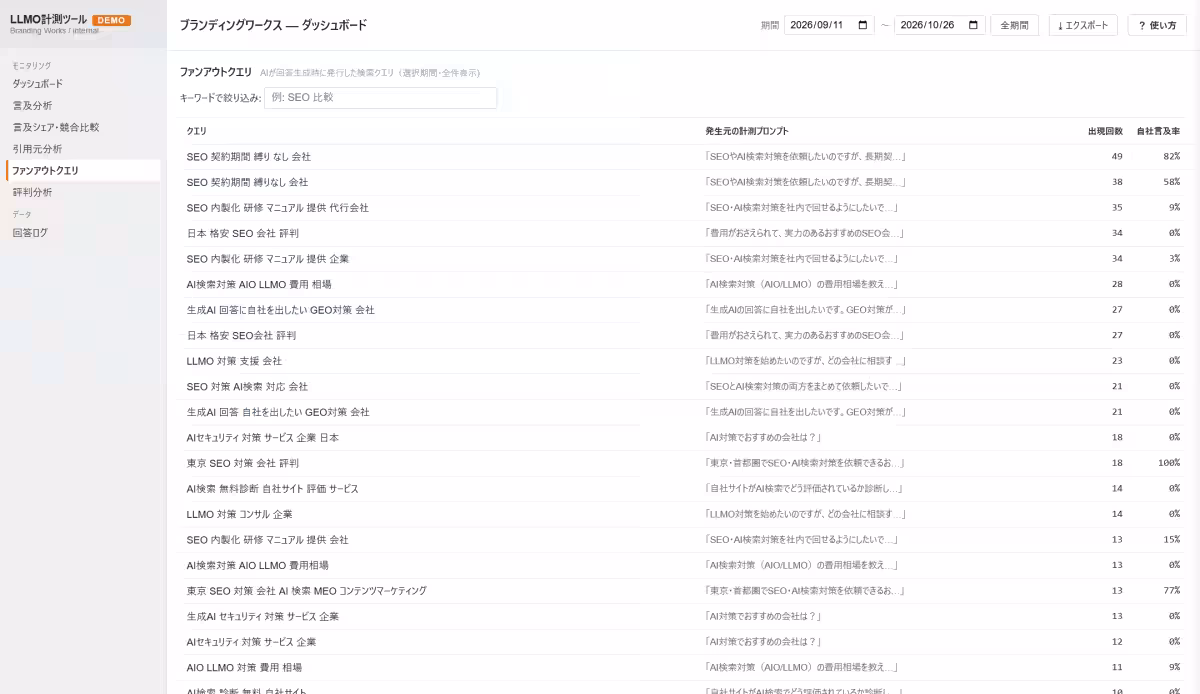Click the LLMO計測ツール logo title
The height and width of the screenshot is (694, 1200).
click(48, 19)
